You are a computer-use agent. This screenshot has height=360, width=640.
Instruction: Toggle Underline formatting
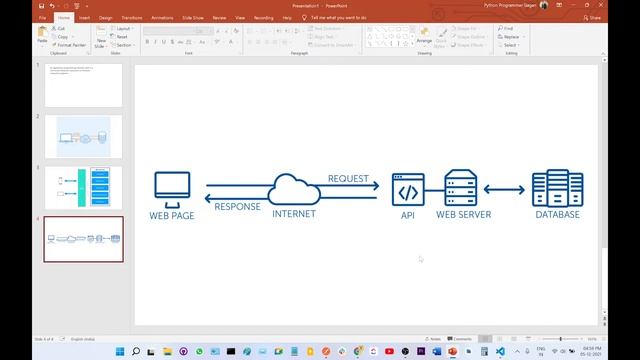164,42
